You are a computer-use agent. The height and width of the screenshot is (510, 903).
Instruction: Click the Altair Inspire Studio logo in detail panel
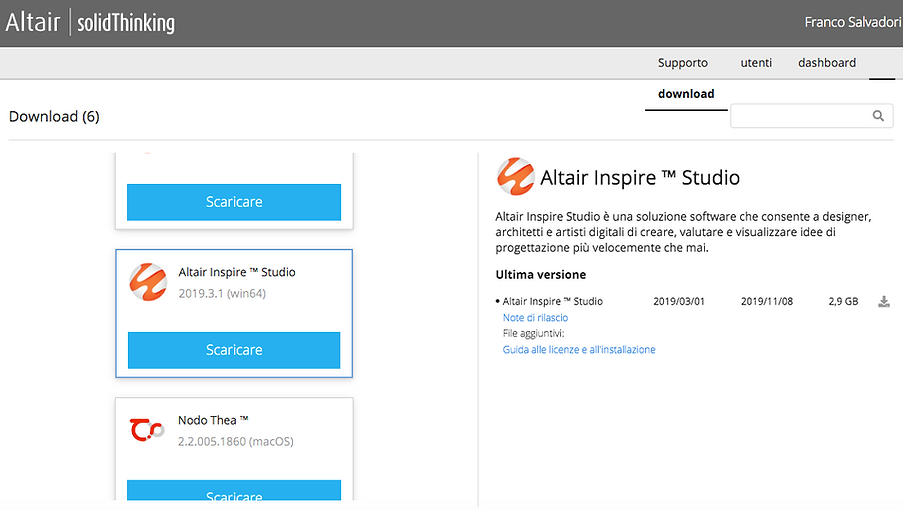[x=515, y=177]
